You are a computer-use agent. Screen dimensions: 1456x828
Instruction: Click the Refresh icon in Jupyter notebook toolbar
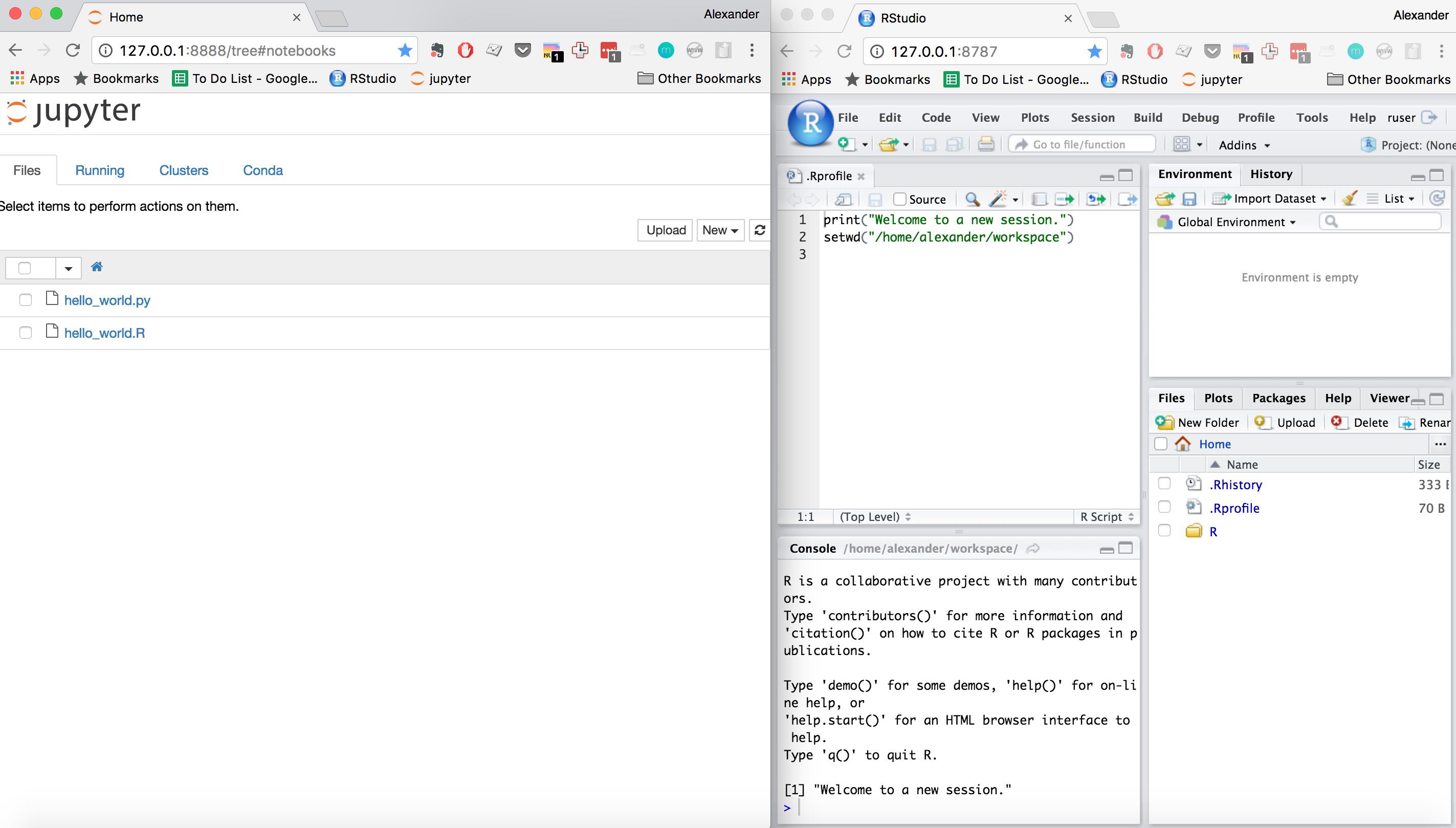[x=760, y=230]
